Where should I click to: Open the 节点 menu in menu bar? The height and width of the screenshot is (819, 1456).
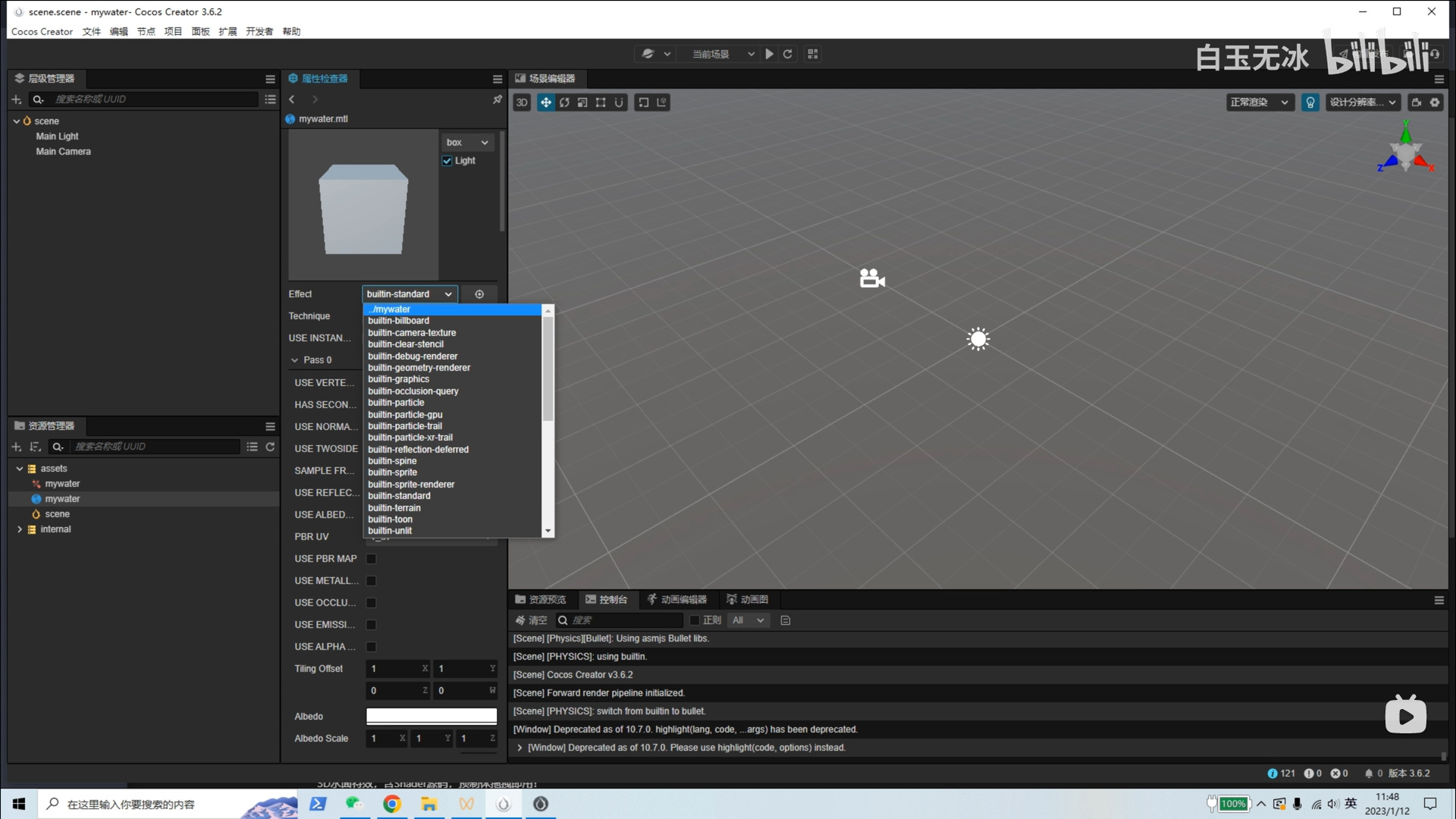point(146,31)
